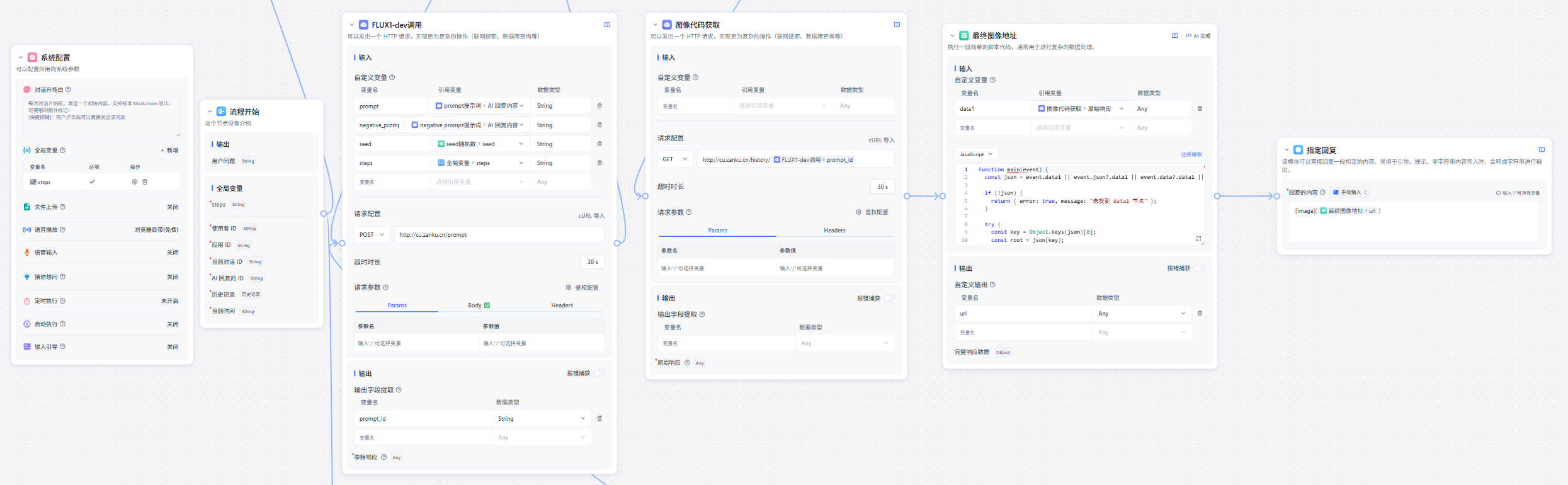Click the 对话开场白 help icon
Screen dimensions: 1568x485
pyautogui.click(x=69, y=89)
